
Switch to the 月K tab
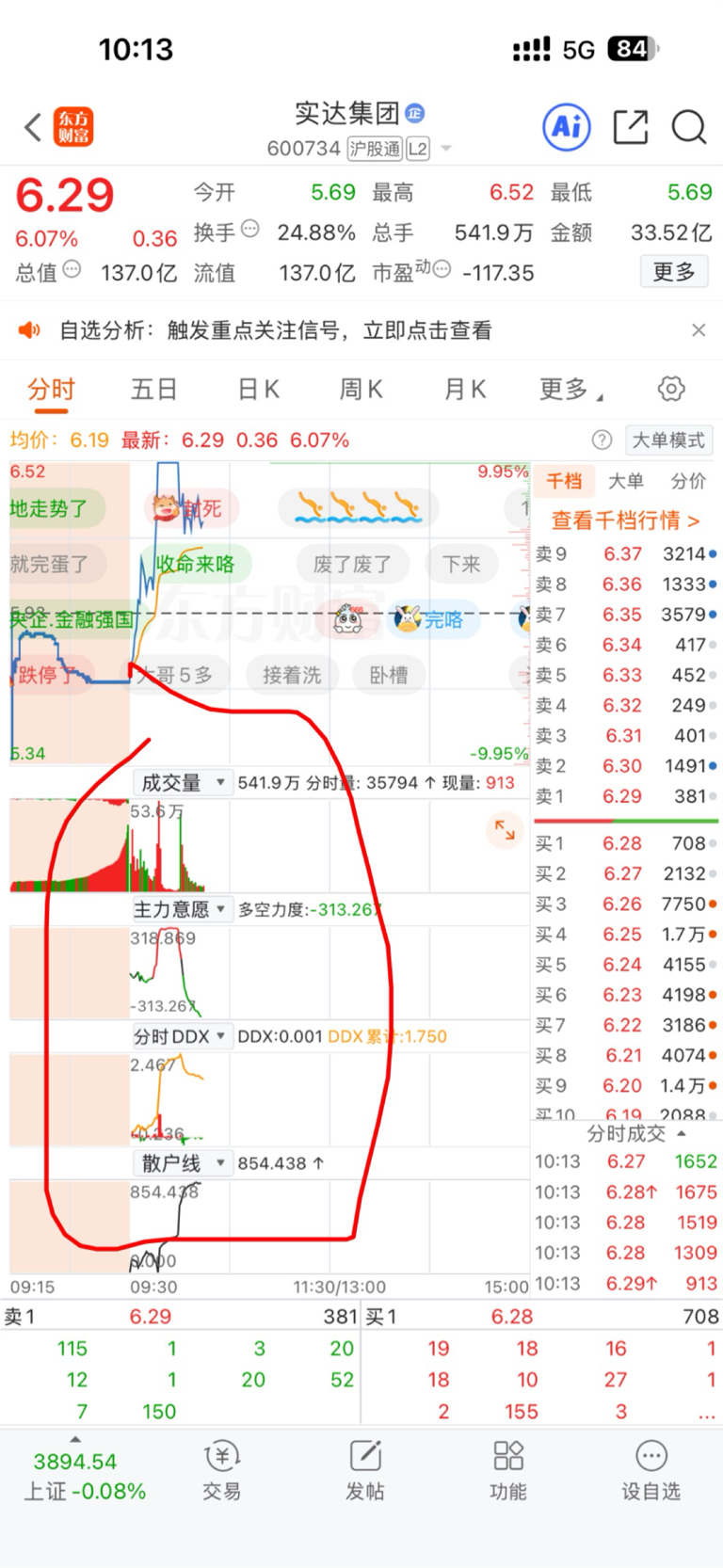click(x=465, y=389)
